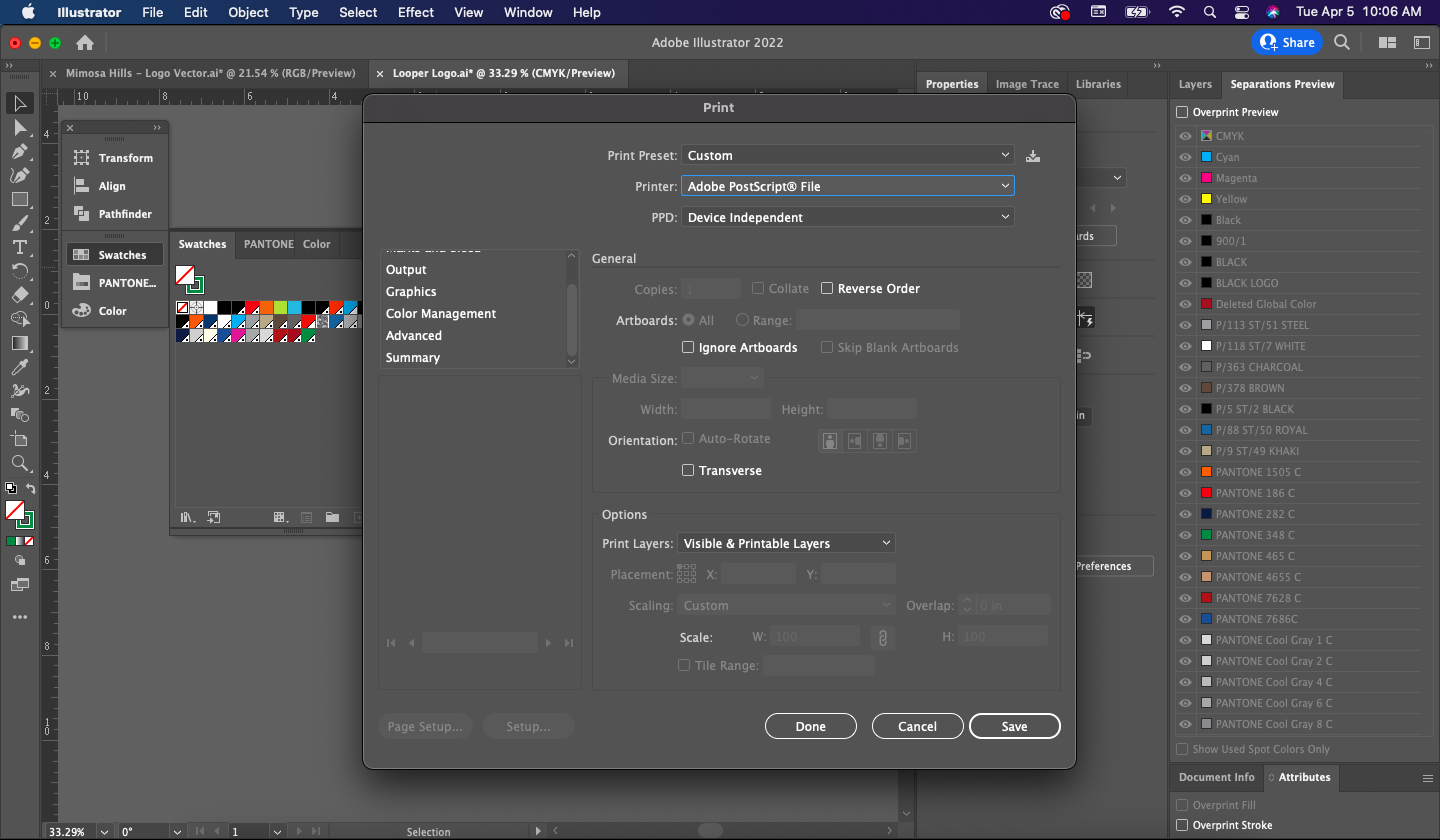1440x840 pixels.
Task: Open the Arrange Documents icon
Action: point(1387,42)
